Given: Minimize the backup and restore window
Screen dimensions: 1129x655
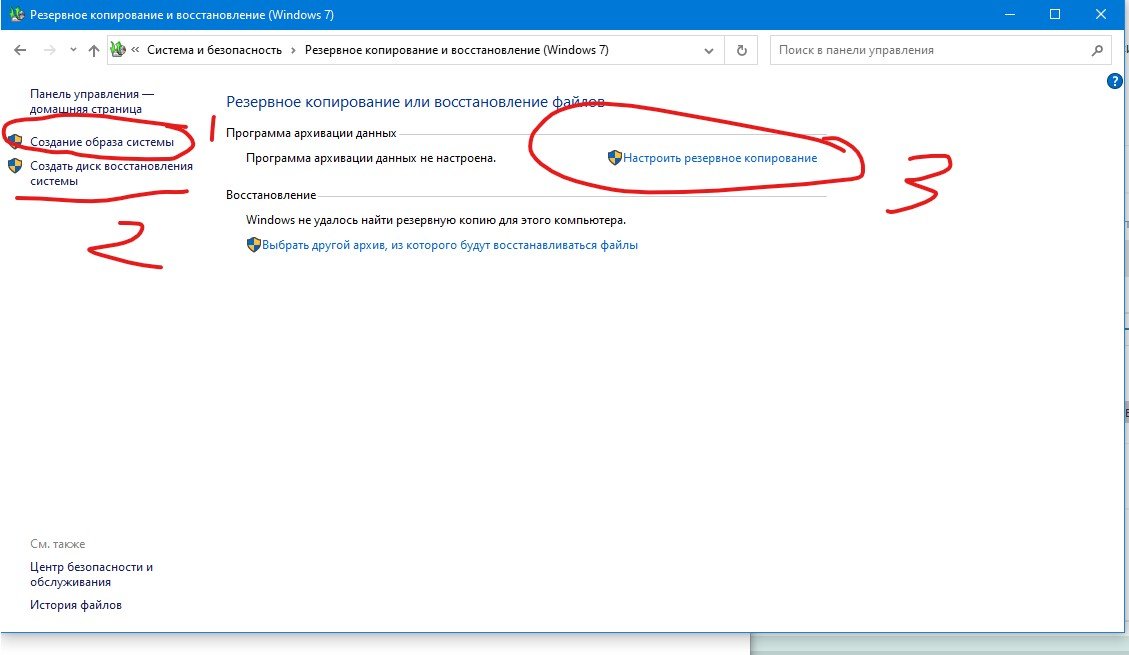Looking at the screenshot, I should (x=1009, y=14).
